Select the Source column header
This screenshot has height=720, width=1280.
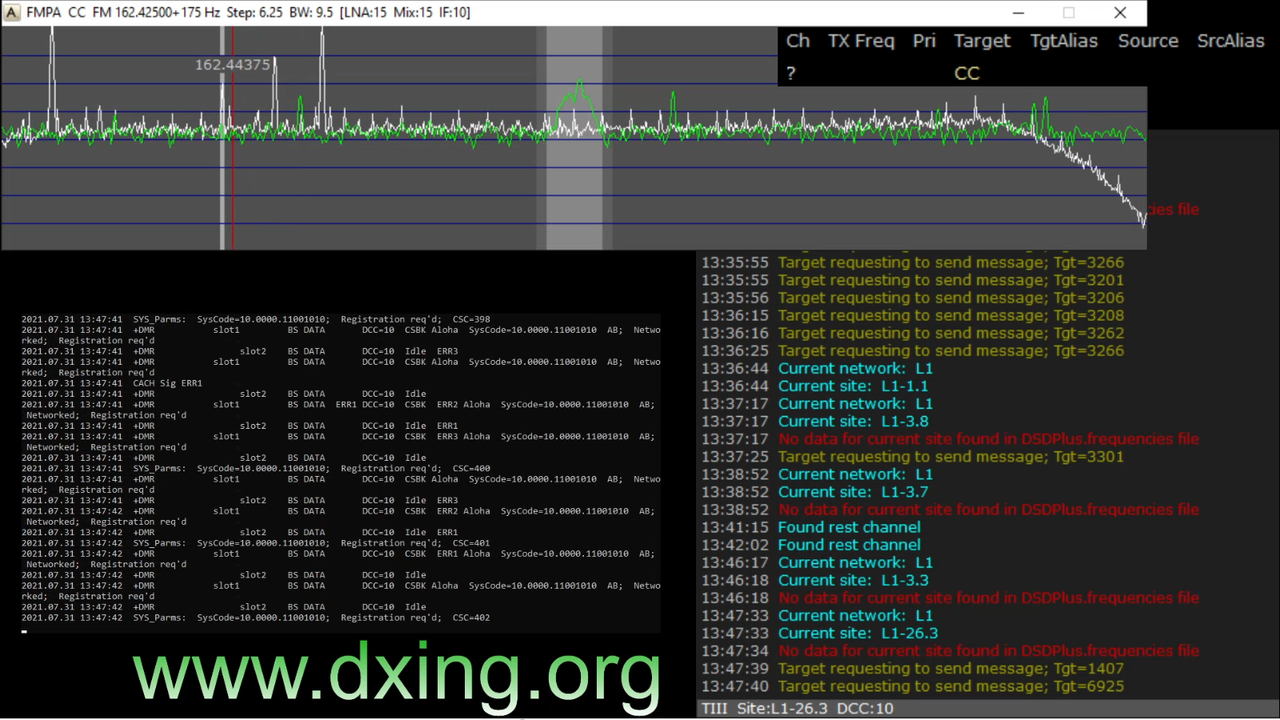tap(1148, 41)
